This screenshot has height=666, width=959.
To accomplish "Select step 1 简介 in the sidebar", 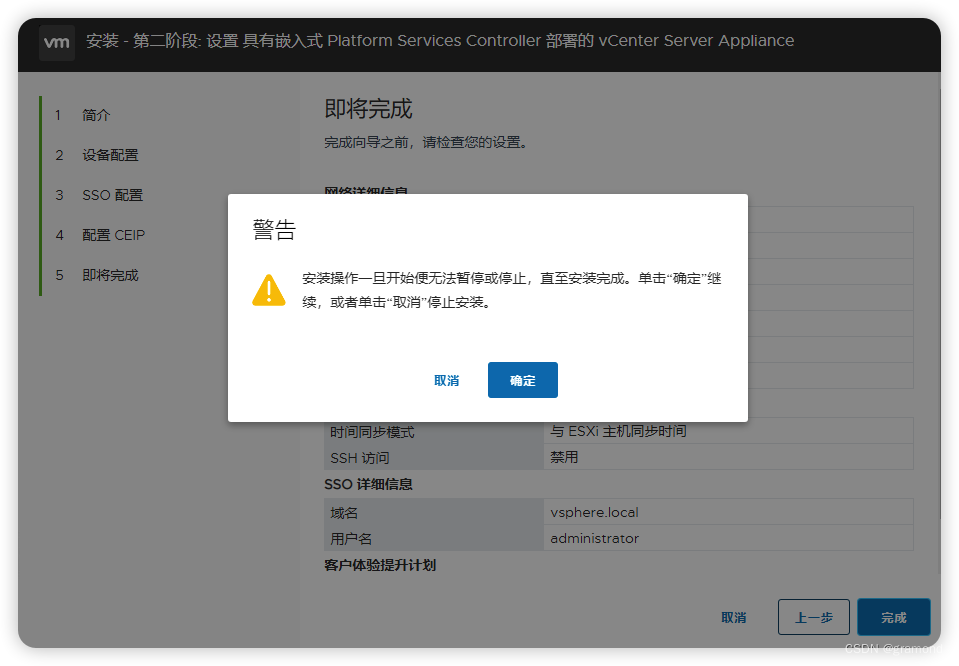I will (96, 115).
